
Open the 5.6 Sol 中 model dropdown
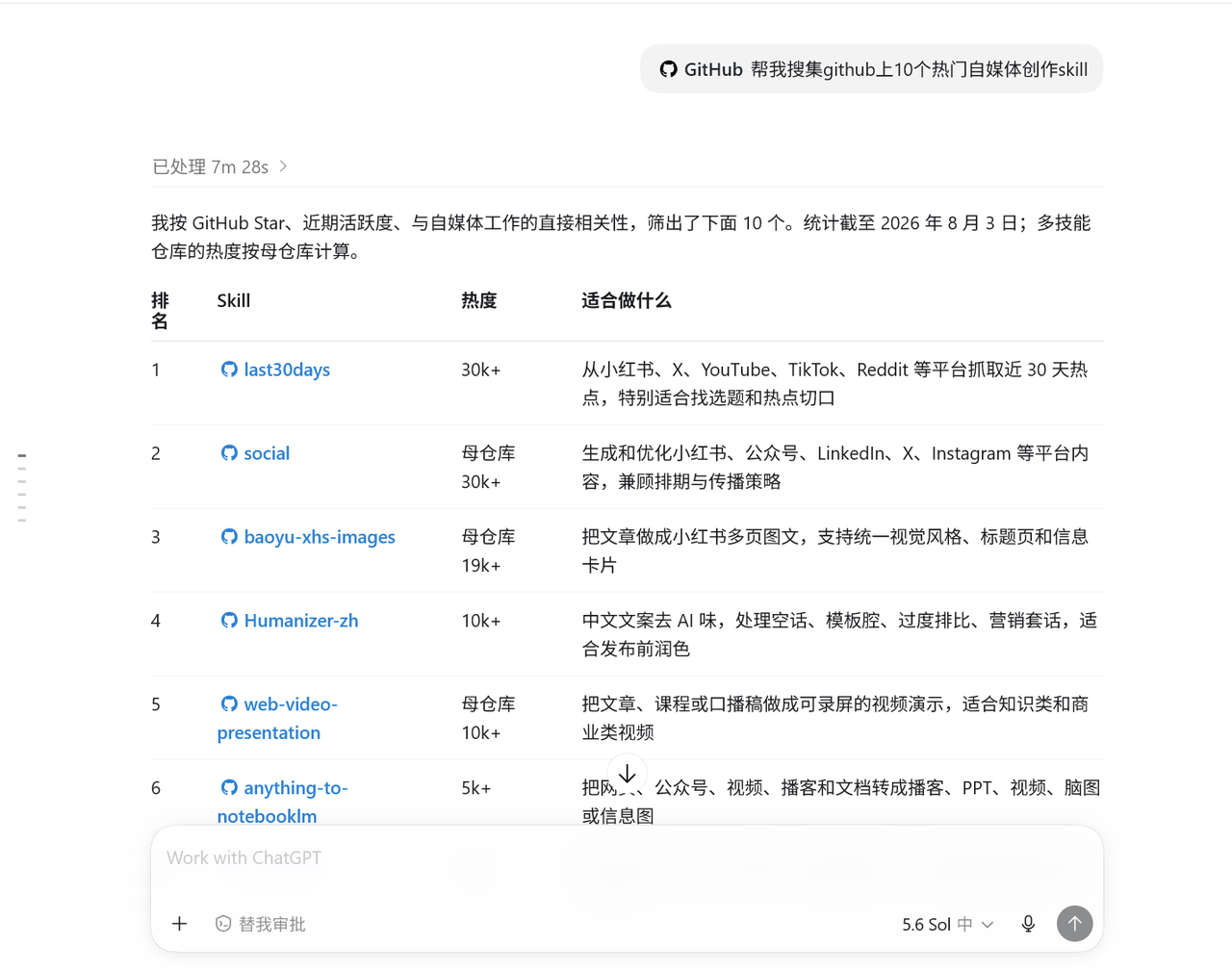tap(947, 924)
